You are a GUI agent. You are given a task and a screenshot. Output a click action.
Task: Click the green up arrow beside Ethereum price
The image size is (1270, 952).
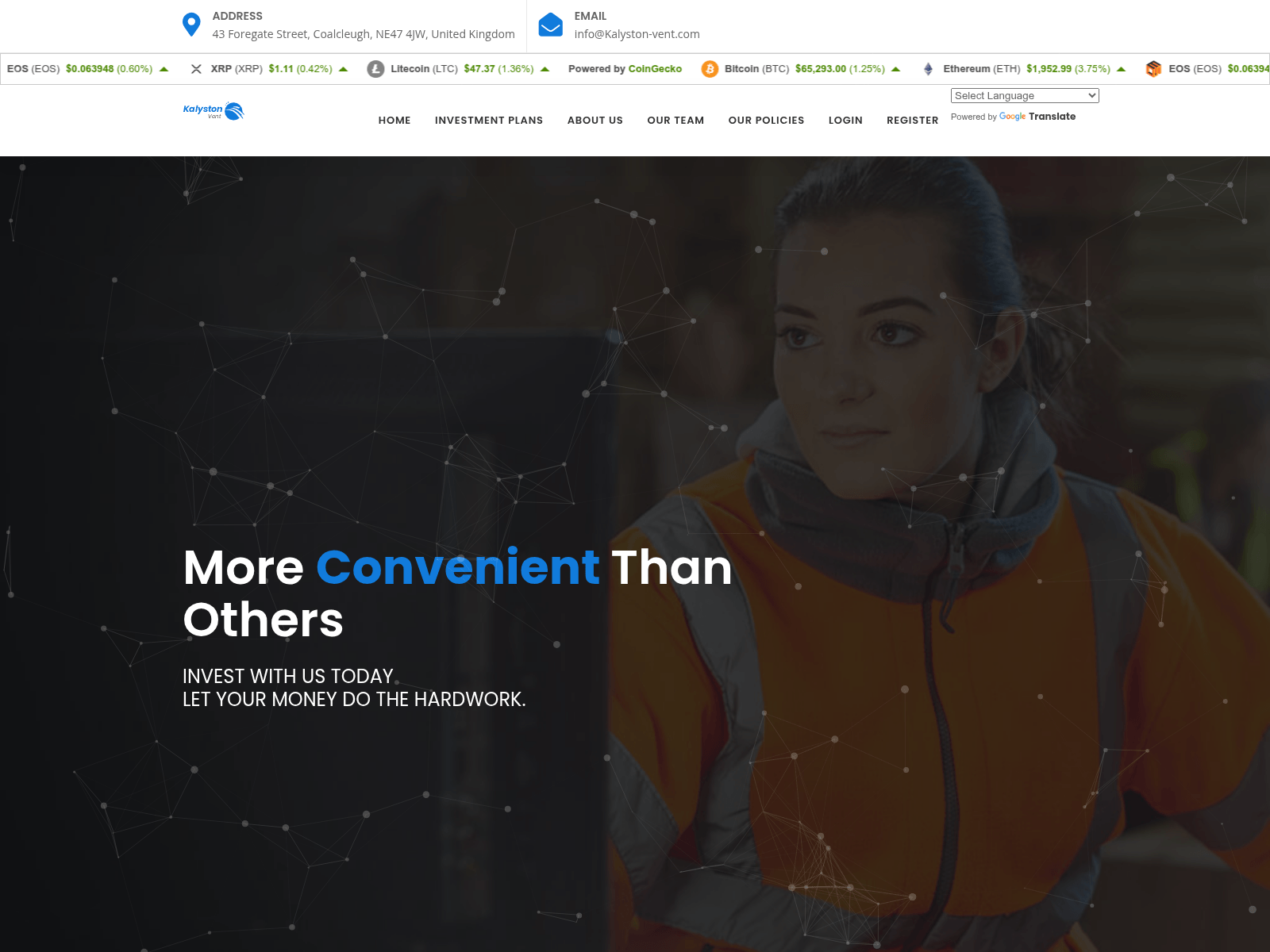[1121, 69]
